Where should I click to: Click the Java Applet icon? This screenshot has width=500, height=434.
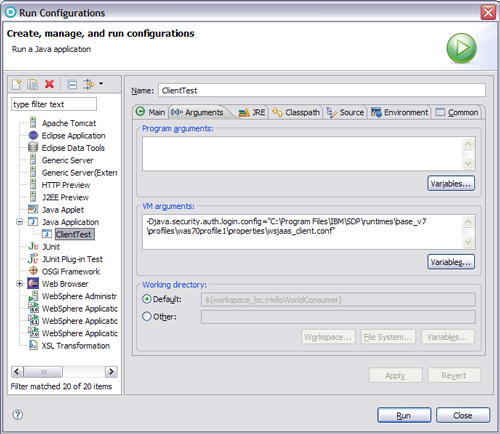(x=33, y=209)
